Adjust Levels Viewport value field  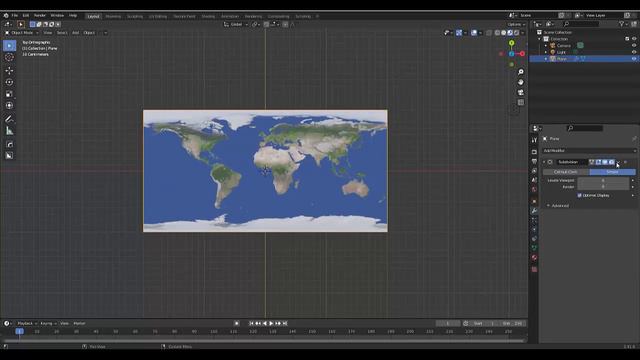(603, 180)
